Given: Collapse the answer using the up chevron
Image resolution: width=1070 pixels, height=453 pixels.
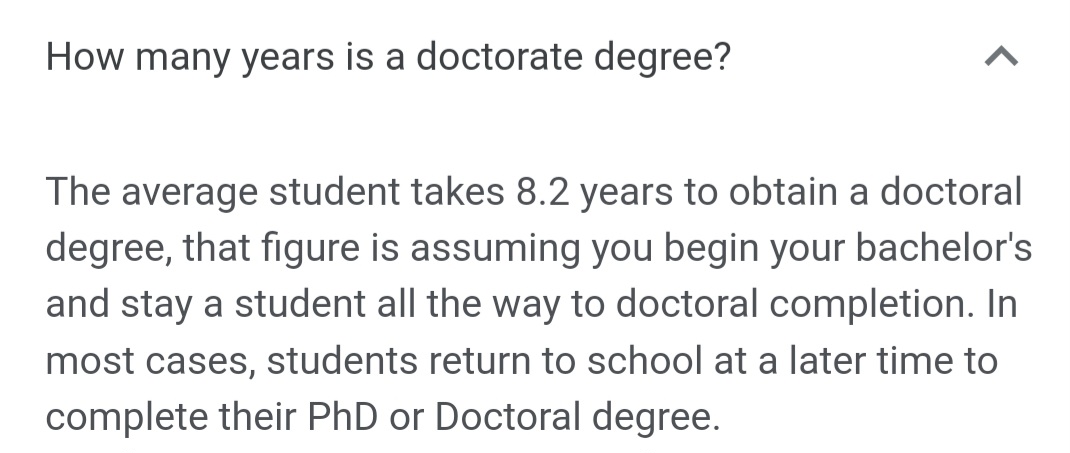Looking at the screenshot, I should click(1001, 57).
